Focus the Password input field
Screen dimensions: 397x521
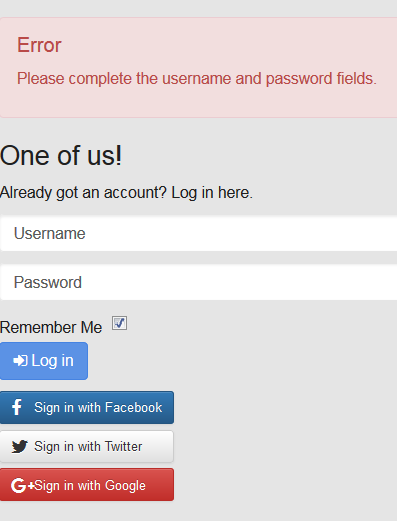199,282
